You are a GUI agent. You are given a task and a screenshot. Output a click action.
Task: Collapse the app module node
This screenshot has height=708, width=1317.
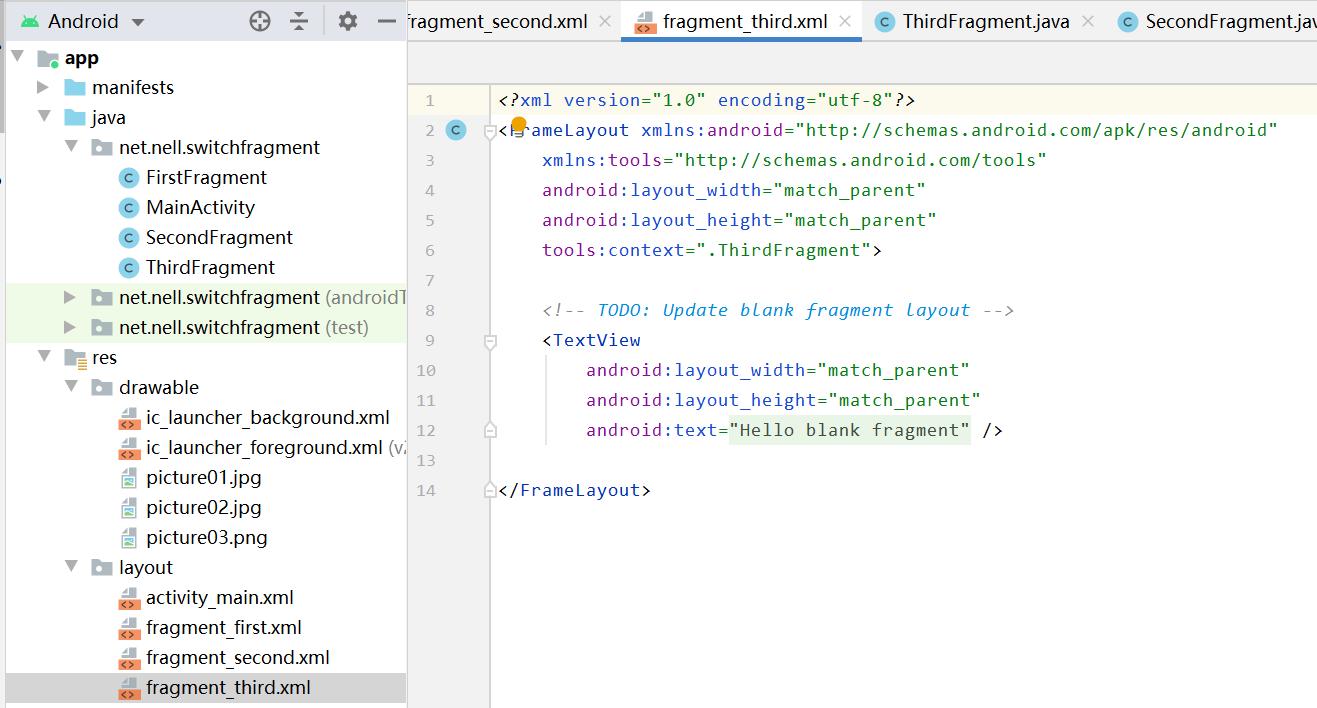coord(18,58)
